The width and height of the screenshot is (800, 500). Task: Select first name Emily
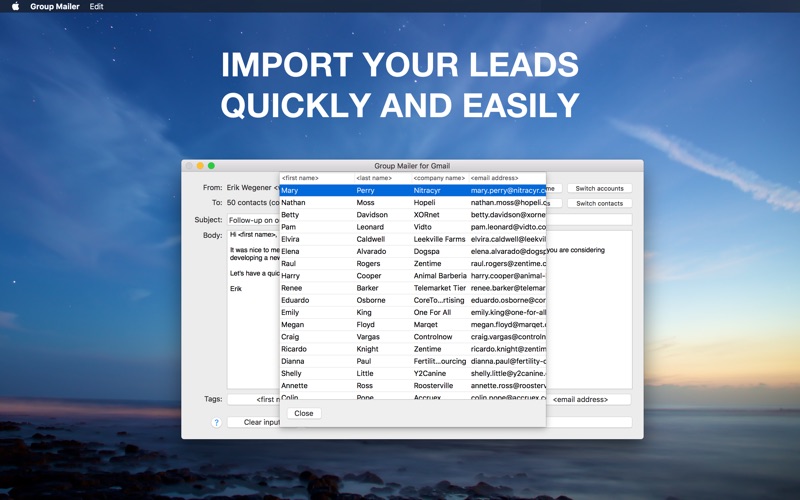[290, 313]
